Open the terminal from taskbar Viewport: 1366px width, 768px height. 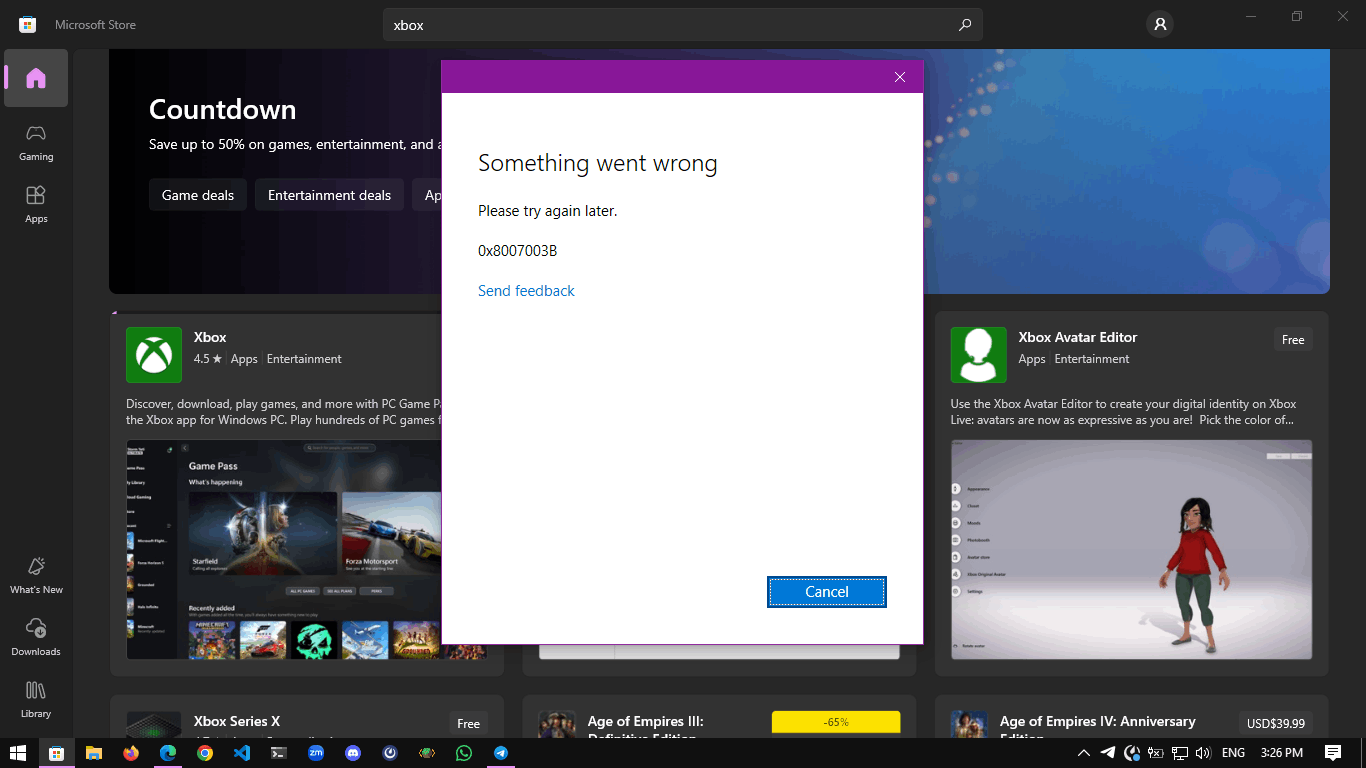(279, 753)
